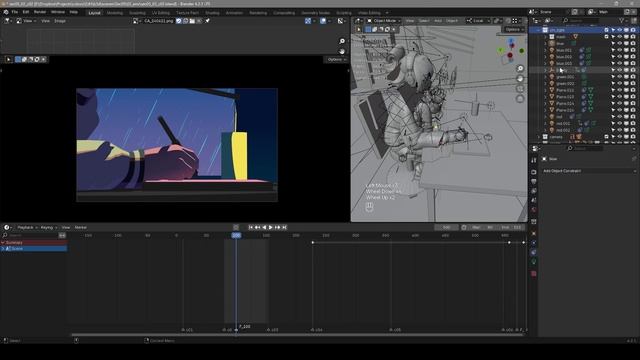
Task: Open the Render properties tab icon
Action: [534, 172]
